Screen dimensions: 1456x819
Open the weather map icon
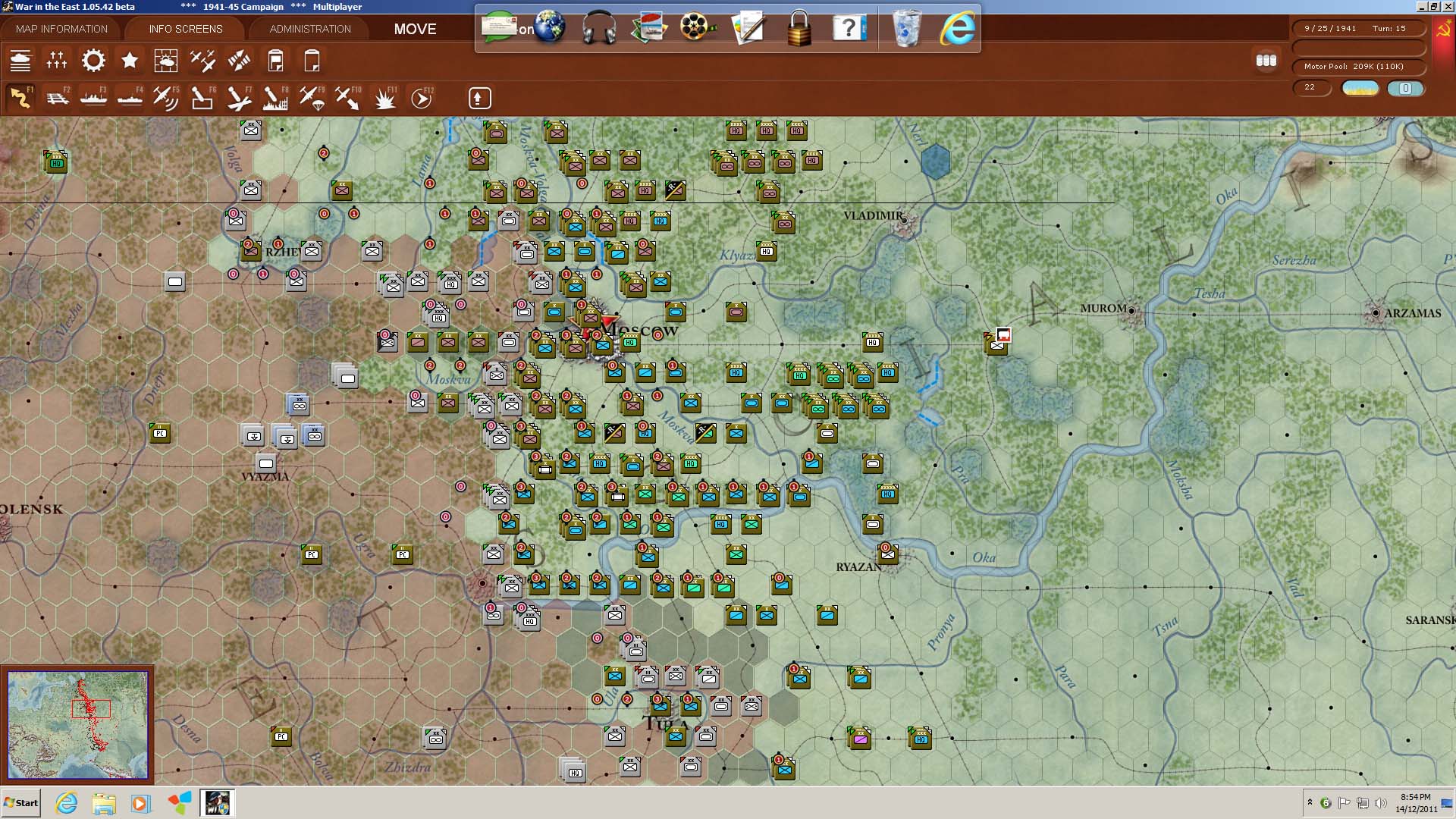click(x=166, y=61)
